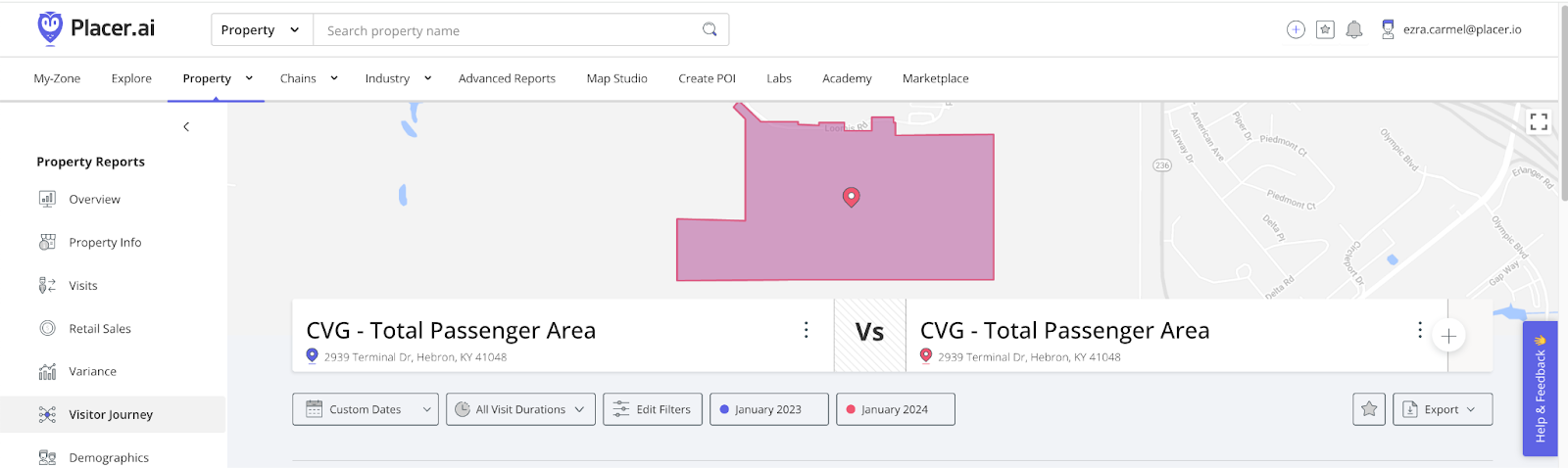This screenshot has width=1568, height=468.
Task: Open the Industry menu
Action: (x=387, y=78)
